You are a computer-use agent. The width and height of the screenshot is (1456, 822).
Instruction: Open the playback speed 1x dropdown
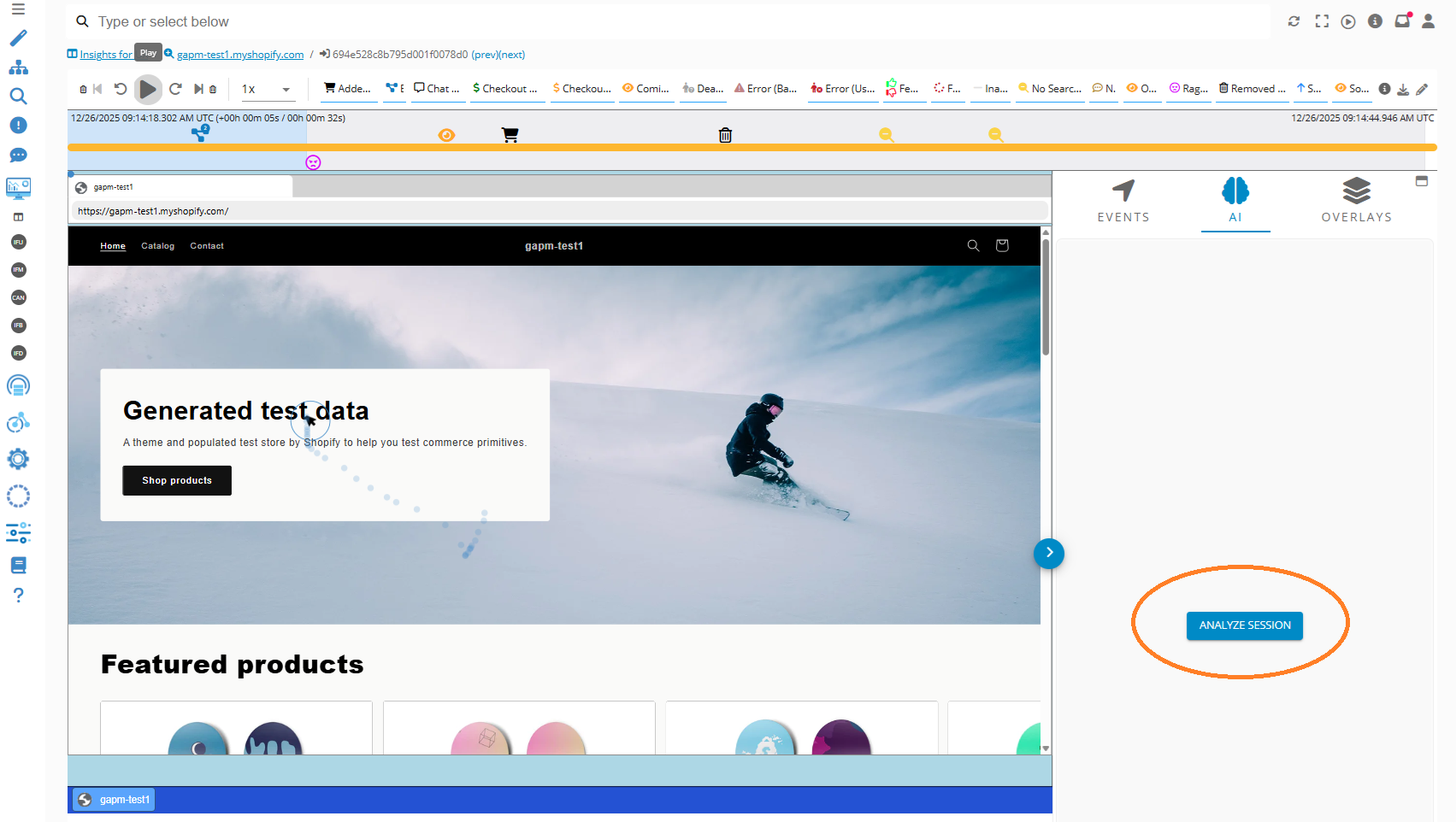[x=266, y=89]
